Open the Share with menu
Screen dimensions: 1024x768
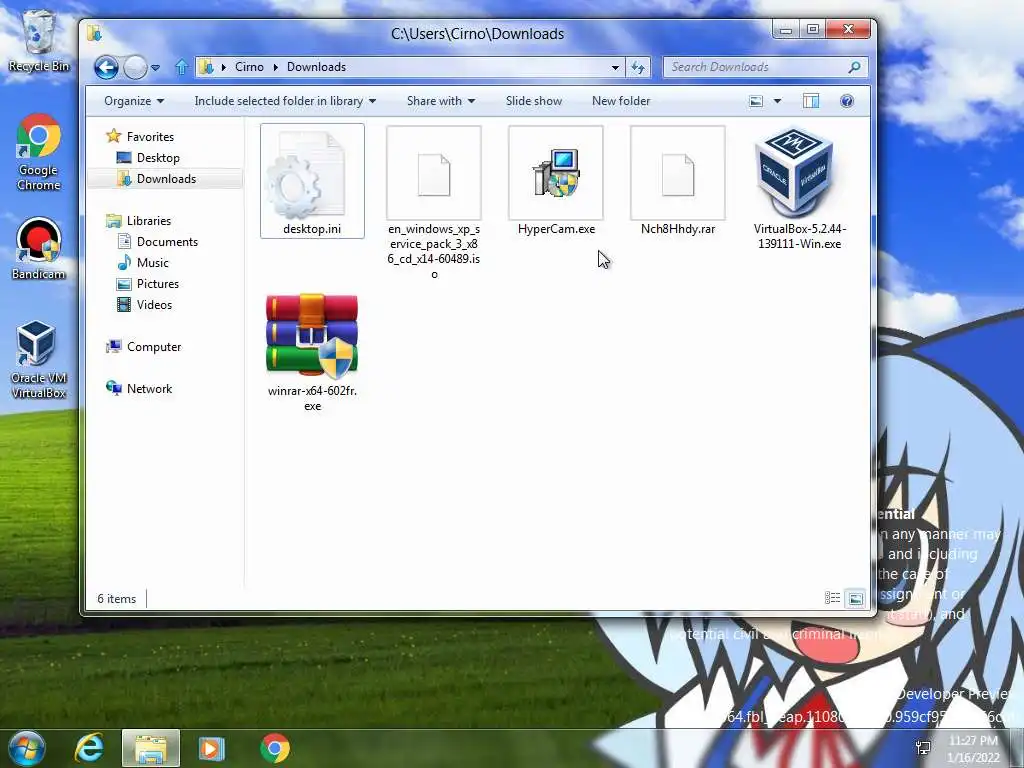pos(441,101)
